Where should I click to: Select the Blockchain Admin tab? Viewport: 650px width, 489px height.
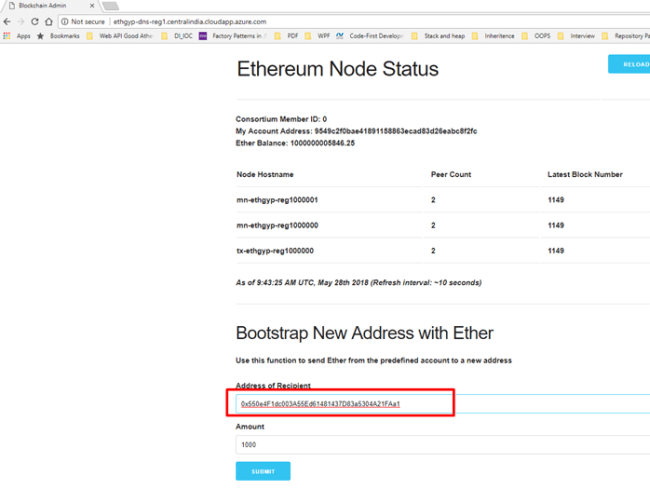[x=45, y=5]
